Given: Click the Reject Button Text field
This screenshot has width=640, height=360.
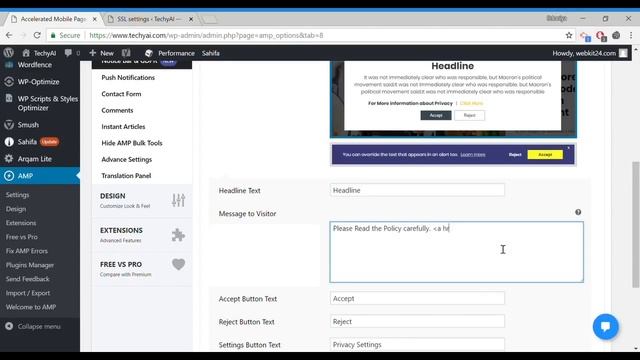Looking at the screenshot, I should (417, 322).
